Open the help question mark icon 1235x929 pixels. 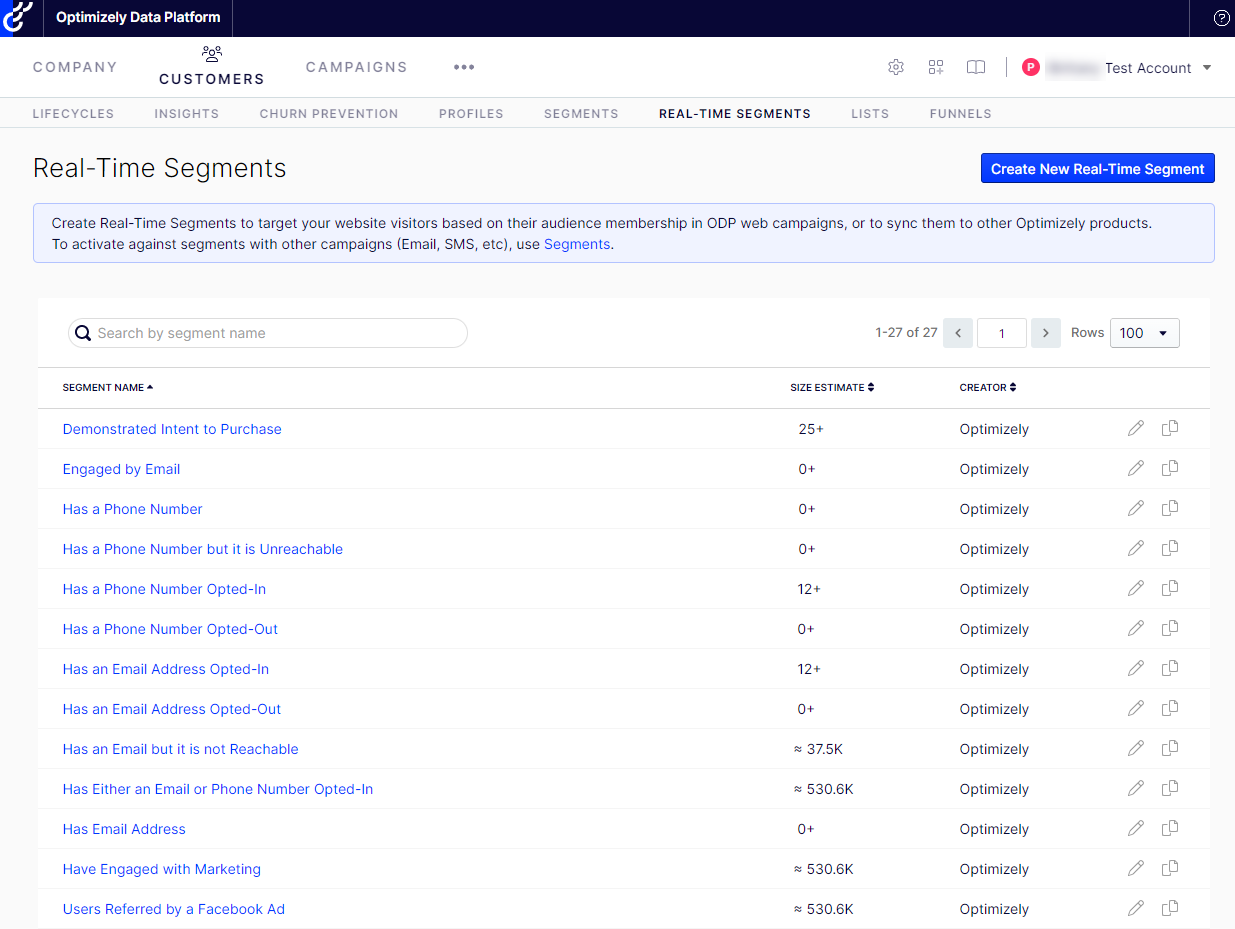click(x=1221, y=18)
